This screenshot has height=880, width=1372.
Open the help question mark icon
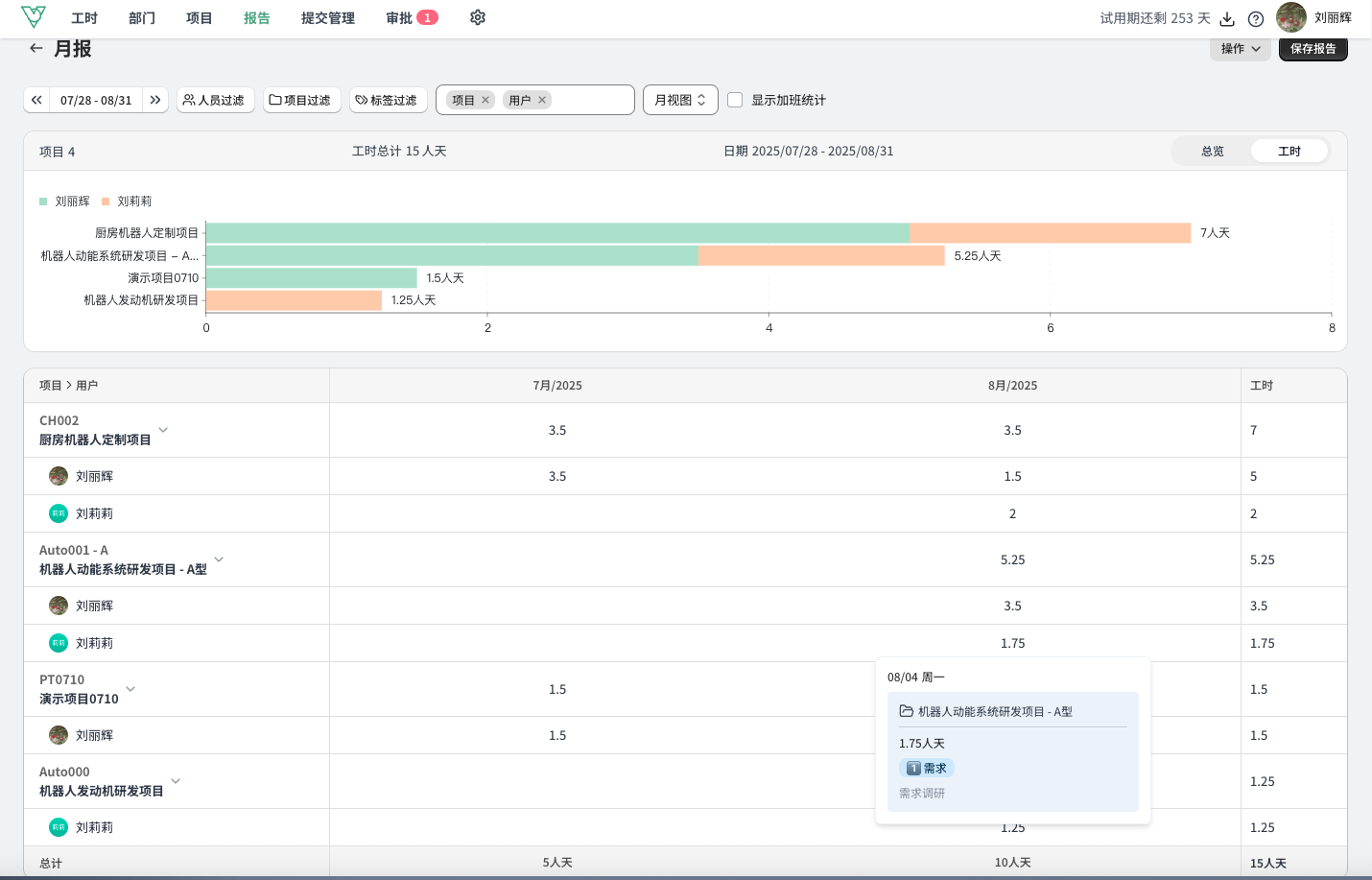(x=1255, y=19)
